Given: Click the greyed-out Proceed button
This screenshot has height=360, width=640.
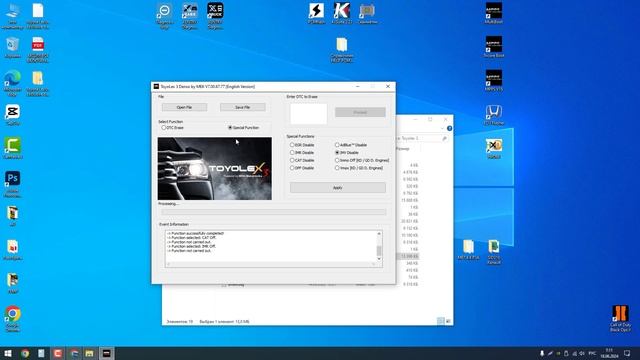Looking at the screenshot, I should 360,112.
